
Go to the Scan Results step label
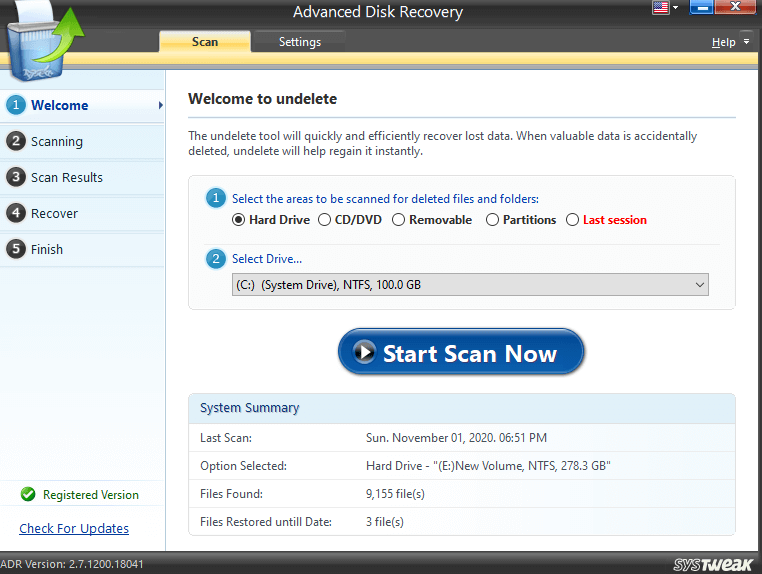point(67,177)
